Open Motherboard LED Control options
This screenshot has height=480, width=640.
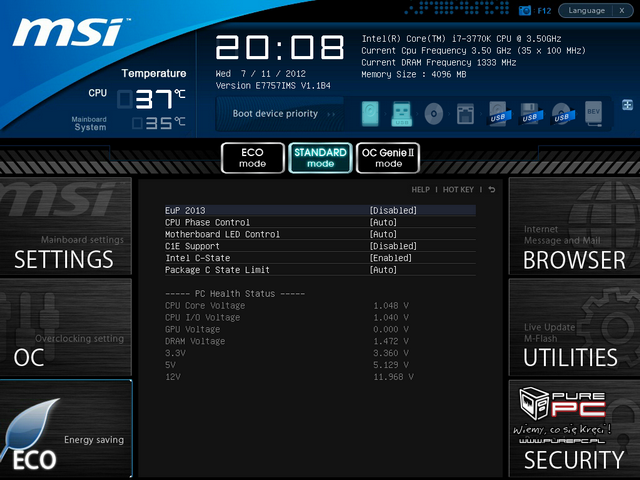383,234
